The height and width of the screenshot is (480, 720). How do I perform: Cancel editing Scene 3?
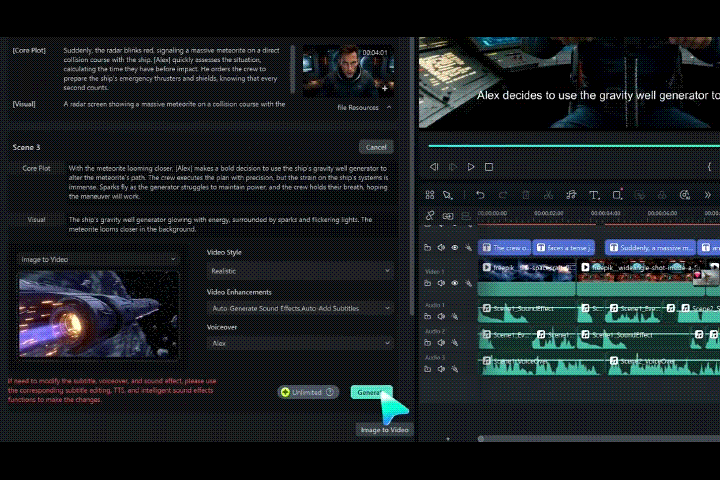pos(376,147)
